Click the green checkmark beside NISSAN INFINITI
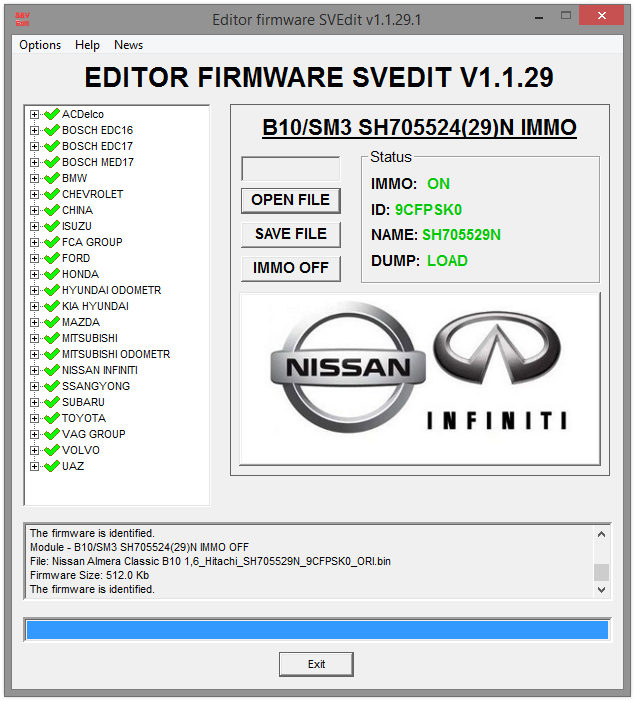This screenshot has width=635, height=701. [x=52, y=370]
